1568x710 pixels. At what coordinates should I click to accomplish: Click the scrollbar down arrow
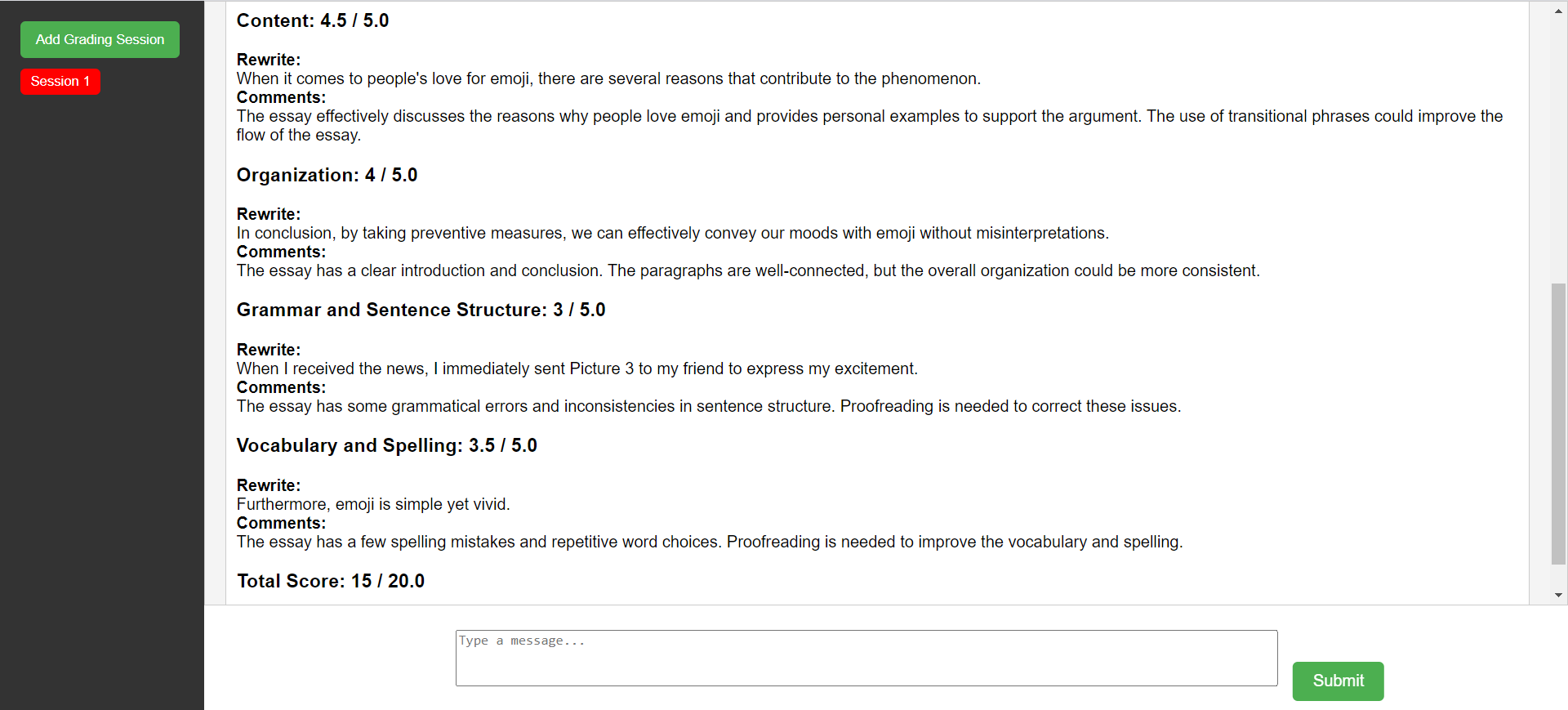tap(1559, 595)
